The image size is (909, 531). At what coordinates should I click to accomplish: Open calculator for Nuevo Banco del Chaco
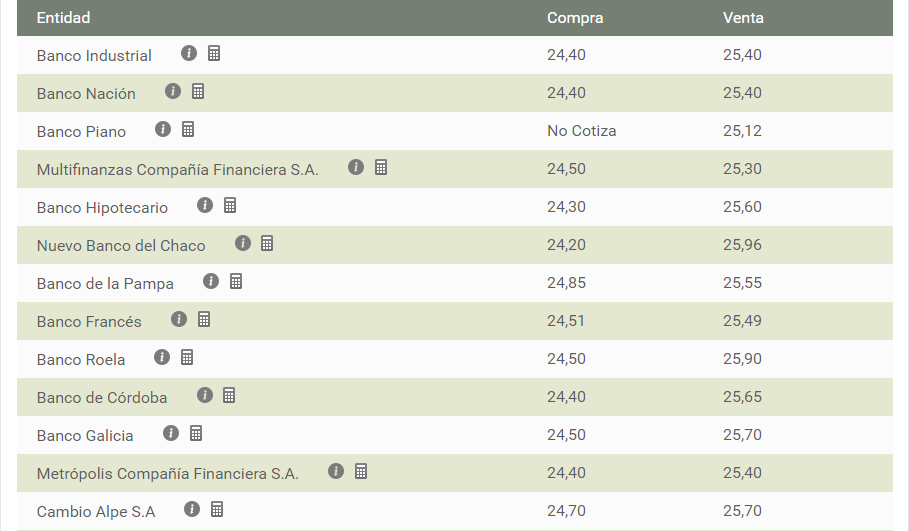coord(267,243)
